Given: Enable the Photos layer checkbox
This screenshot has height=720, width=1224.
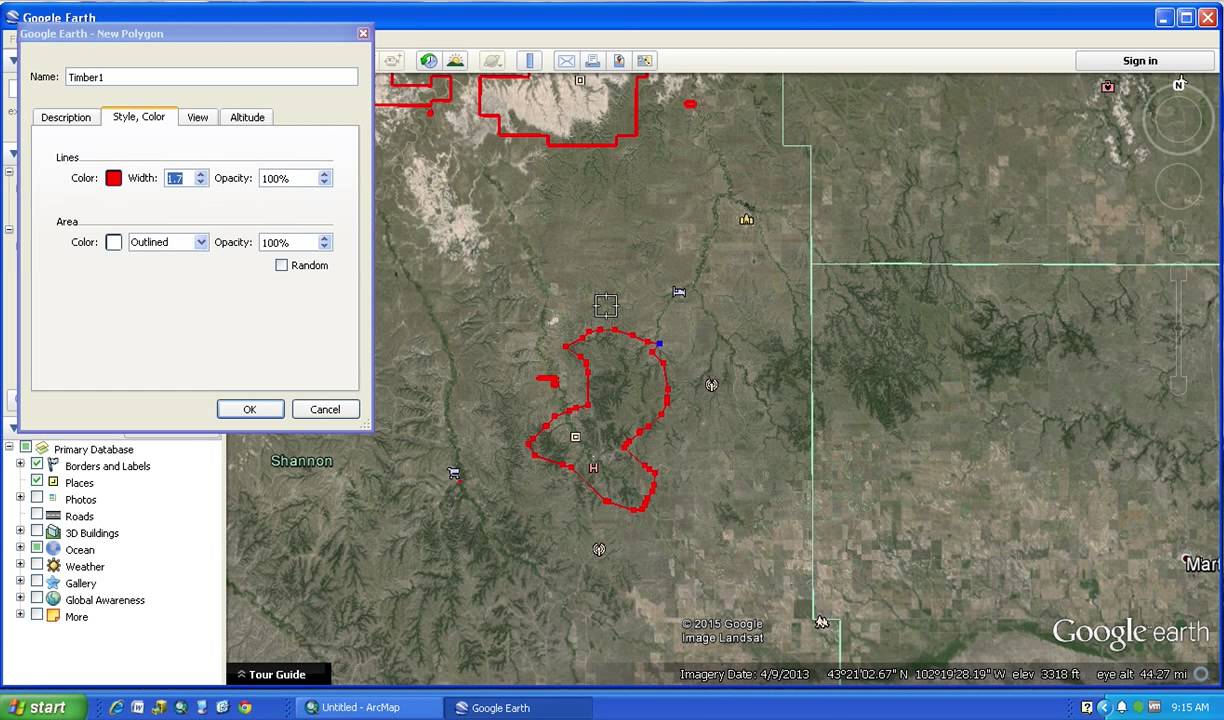Looking at the screenshot, I should point(37,499).
